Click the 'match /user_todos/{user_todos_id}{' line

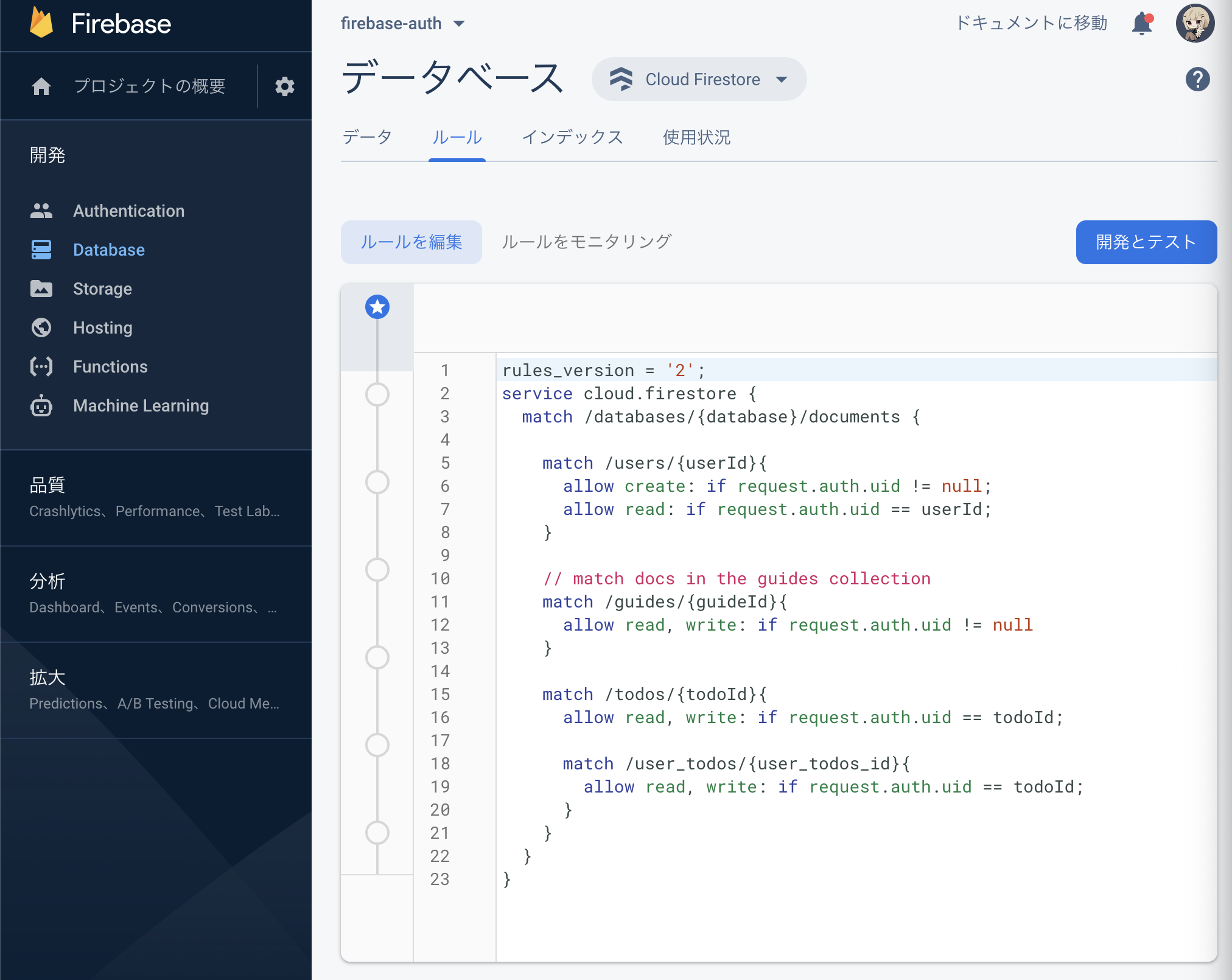click(737, 763)
